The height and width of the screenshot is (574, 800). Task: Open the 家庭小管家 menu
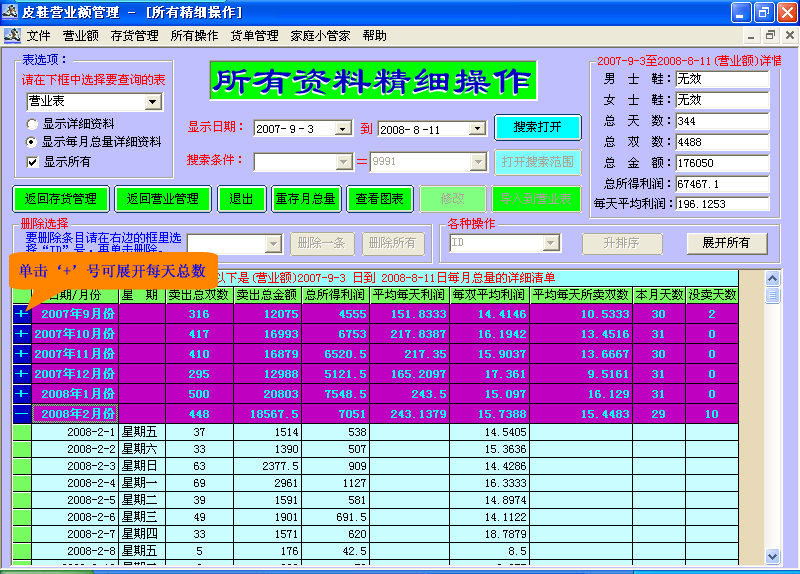320,36
